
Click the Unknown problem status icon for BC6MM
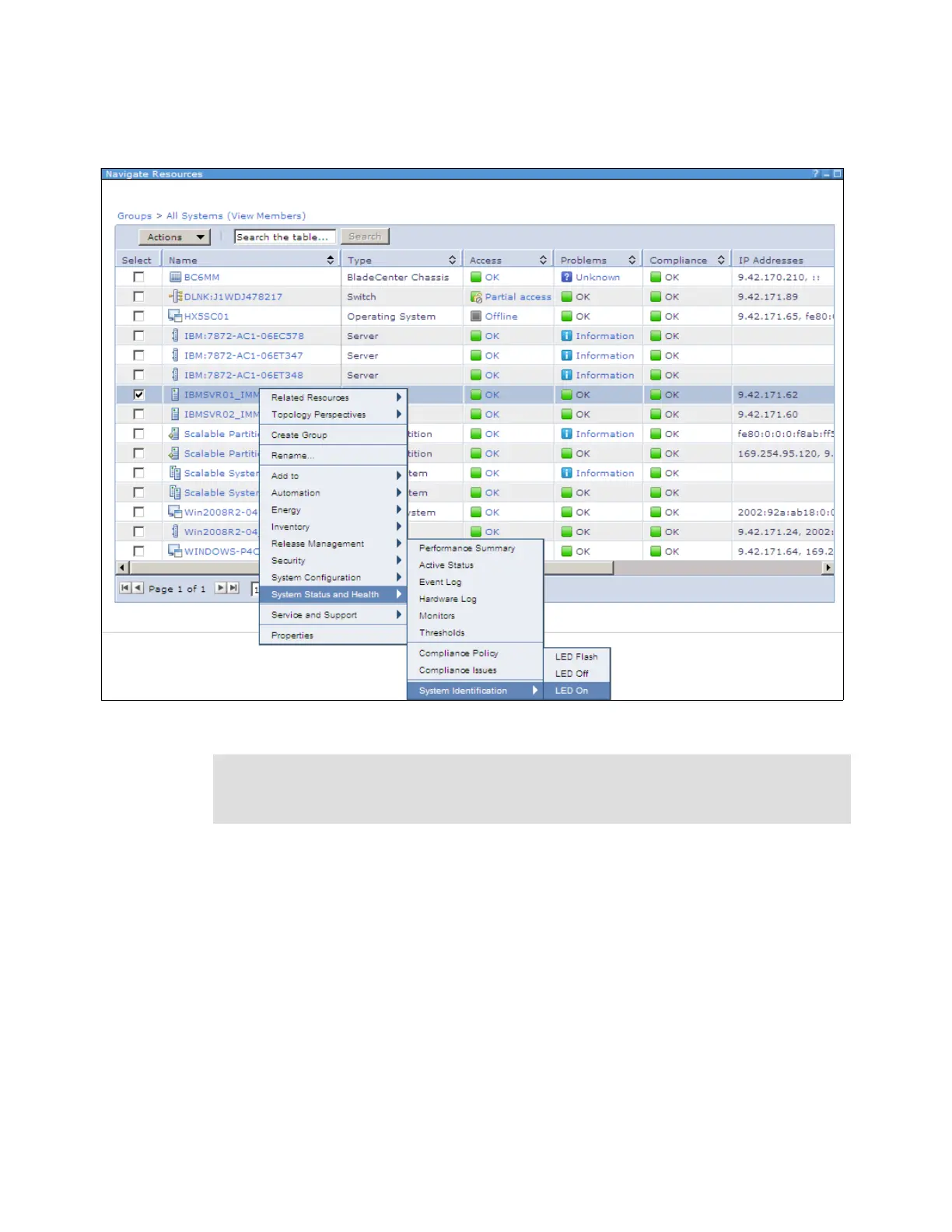point(567,277)
